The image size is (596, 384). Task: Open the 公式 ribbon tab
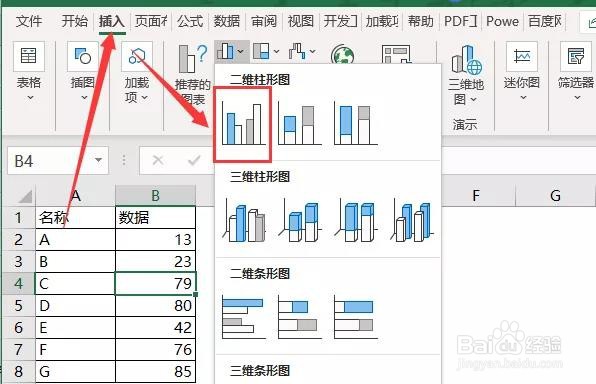pos(190,21)
